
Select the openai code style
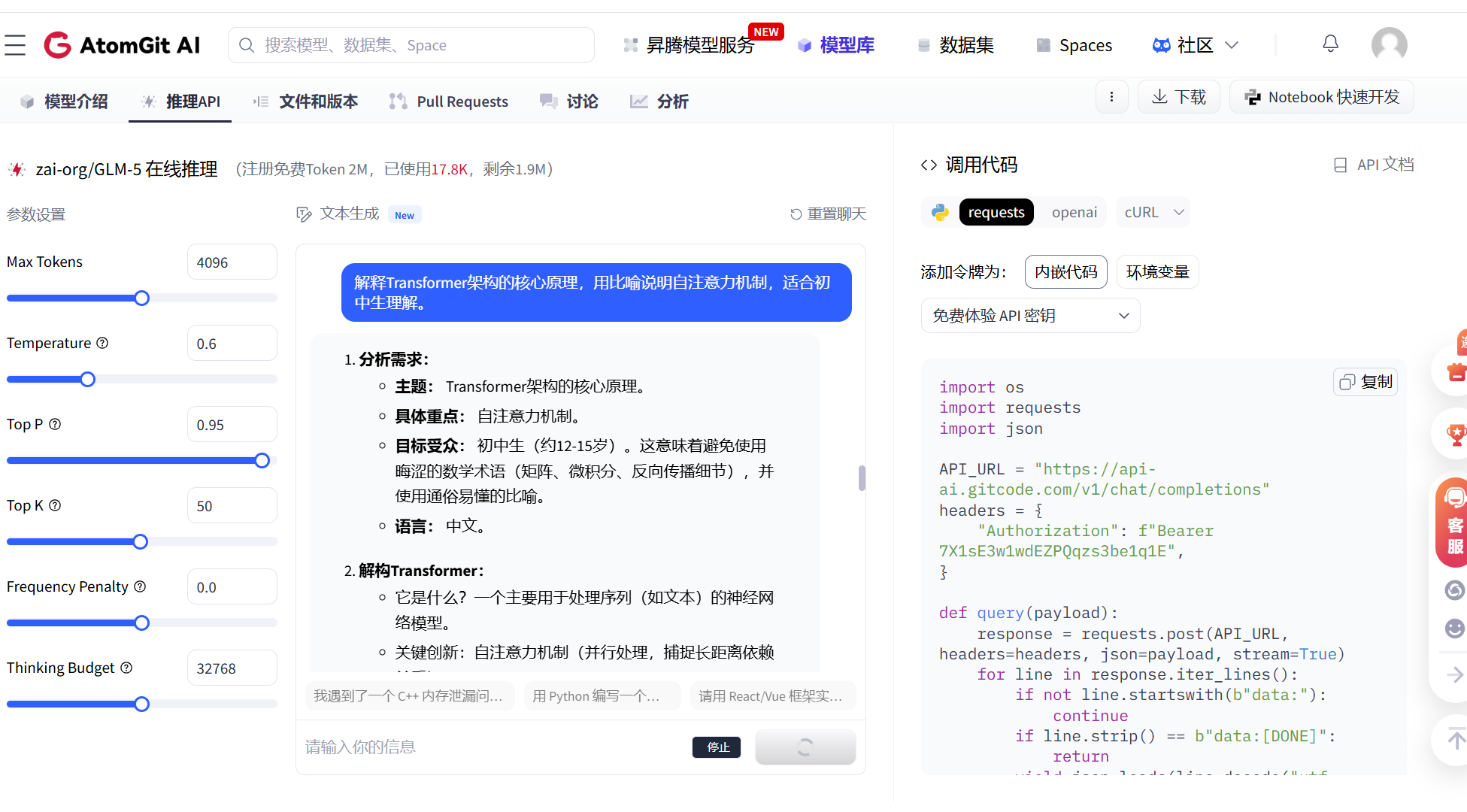tap(1074, 212)
